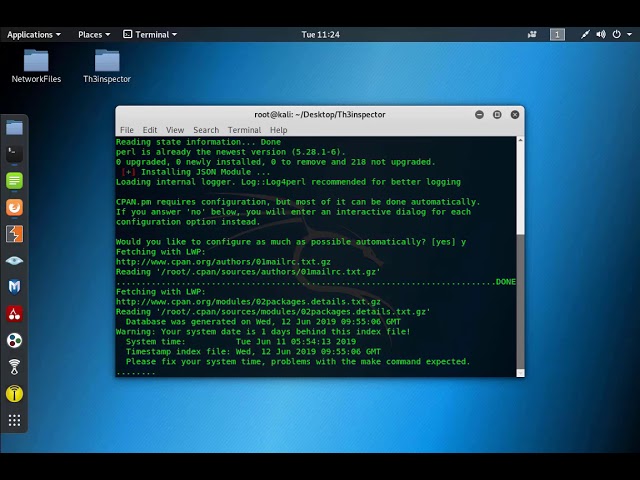Click the screen recorder icon in top bar
The width and height of the screenshot is (640, 480).
(532, 35)
